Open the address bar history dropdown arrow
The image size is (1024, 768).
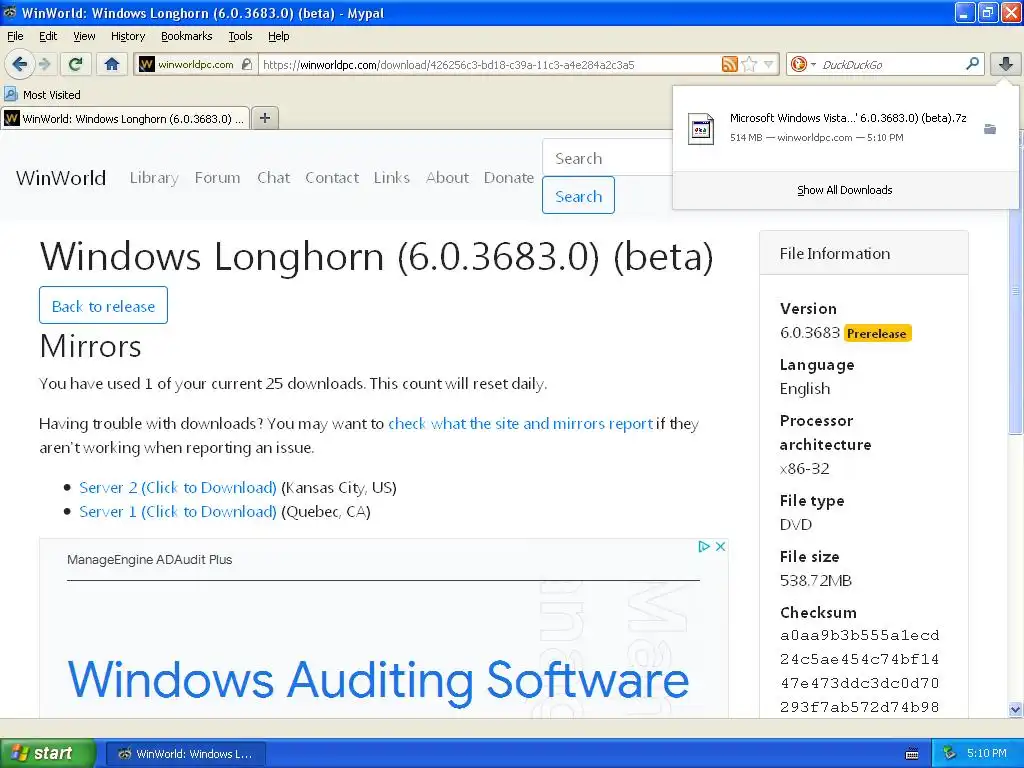(x=769, y=64)
